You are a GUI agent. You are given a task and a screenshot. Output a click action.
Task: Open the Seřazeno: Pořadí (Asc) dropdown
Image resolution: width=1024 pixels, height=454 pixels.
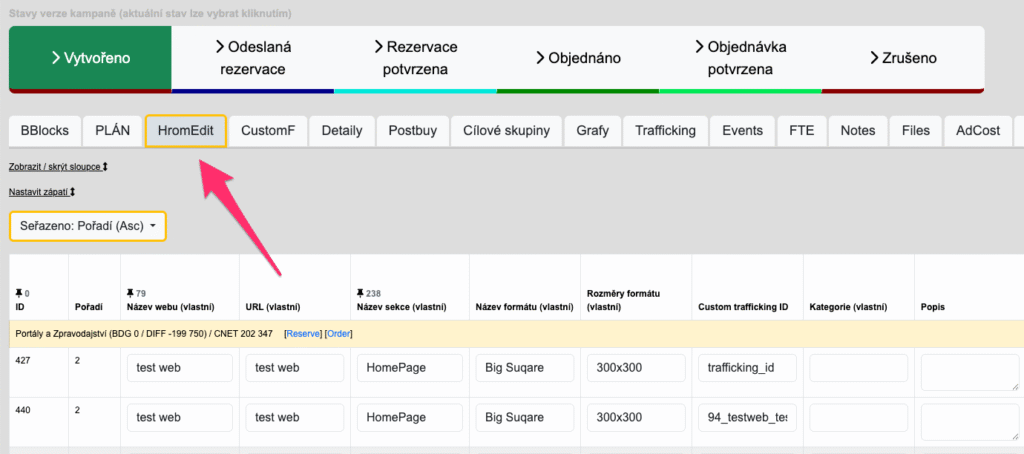pyautogui.click(x=88, y=226)
